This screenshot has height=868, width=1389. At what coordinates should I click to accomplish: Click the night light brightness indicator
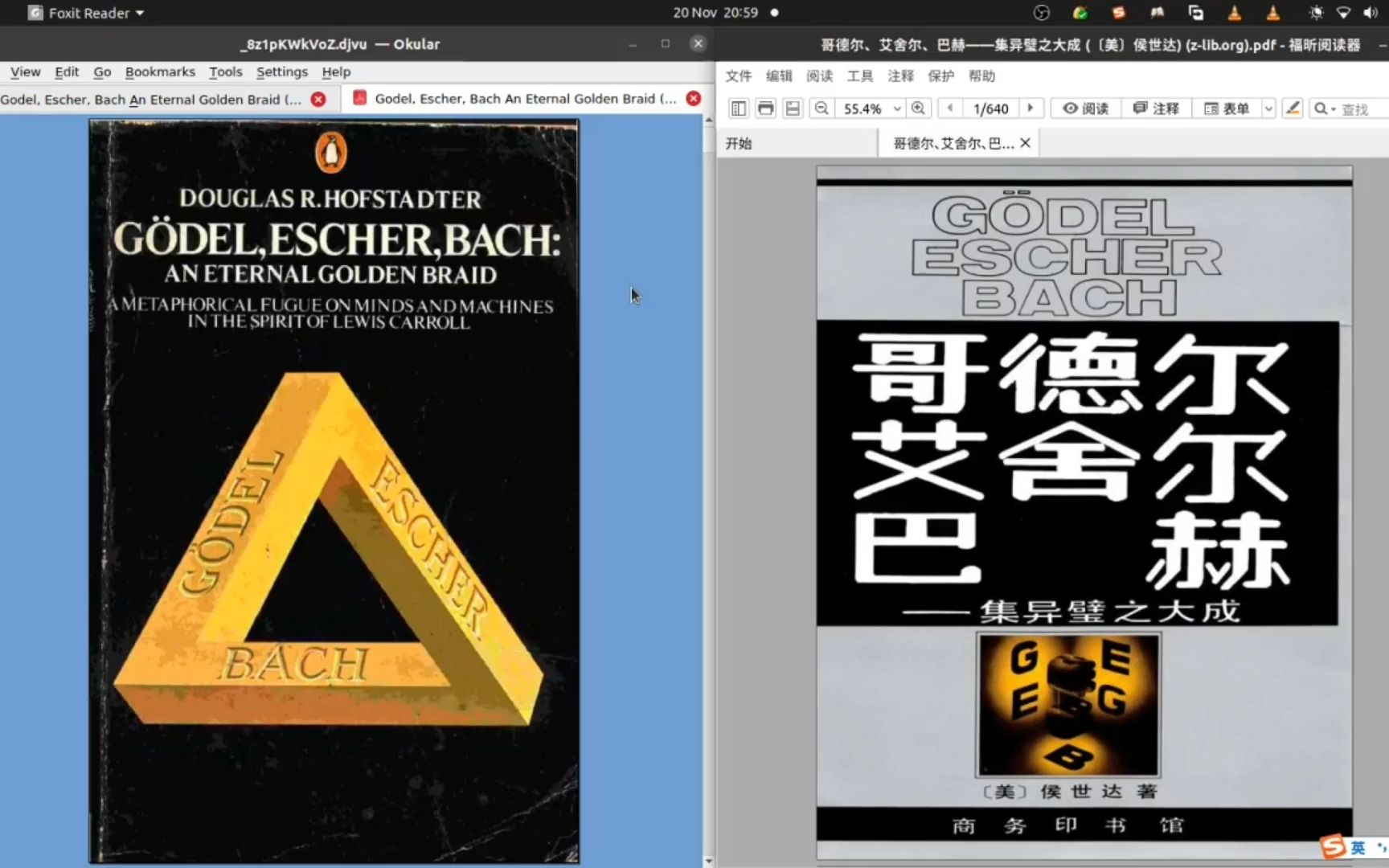click(x=1316, y=13)
